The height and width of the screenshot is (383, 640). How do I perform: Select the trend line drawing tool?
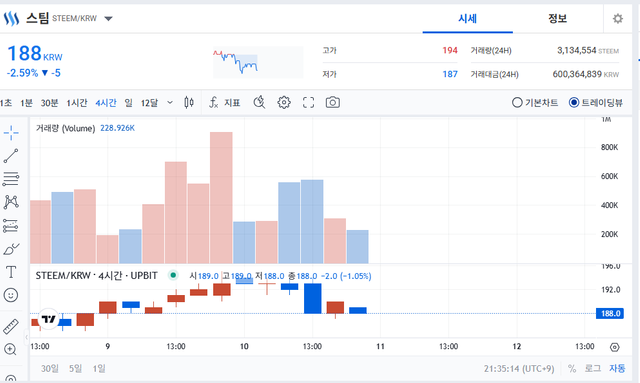coord(11,156)
